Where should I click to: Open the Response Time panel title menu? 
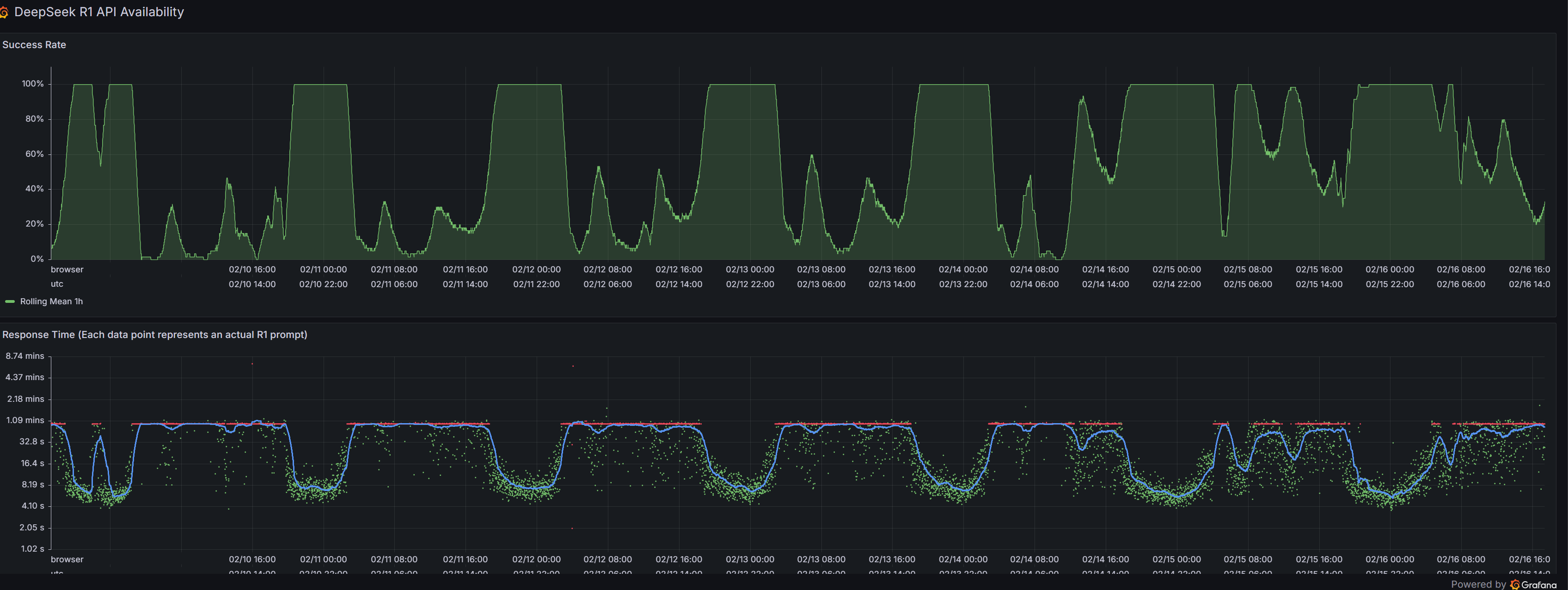[154, 334]
